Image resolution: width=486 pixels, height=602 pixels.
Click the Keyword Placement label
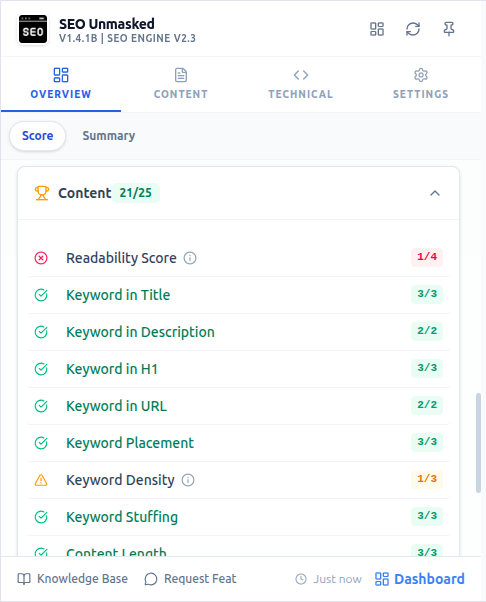point(130,443)
